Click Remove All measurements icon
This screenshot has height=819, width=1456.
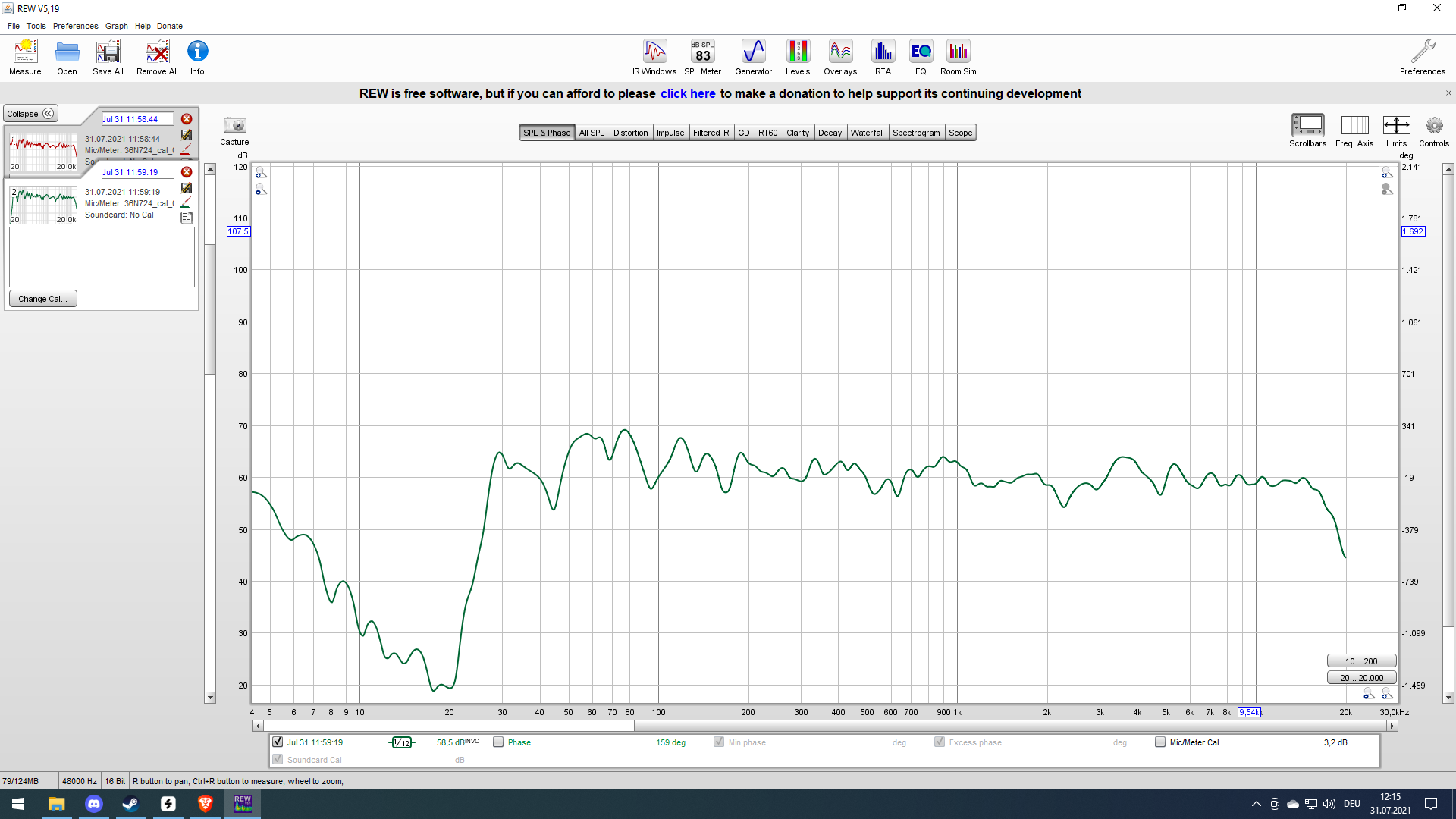(x=157, y=57)
